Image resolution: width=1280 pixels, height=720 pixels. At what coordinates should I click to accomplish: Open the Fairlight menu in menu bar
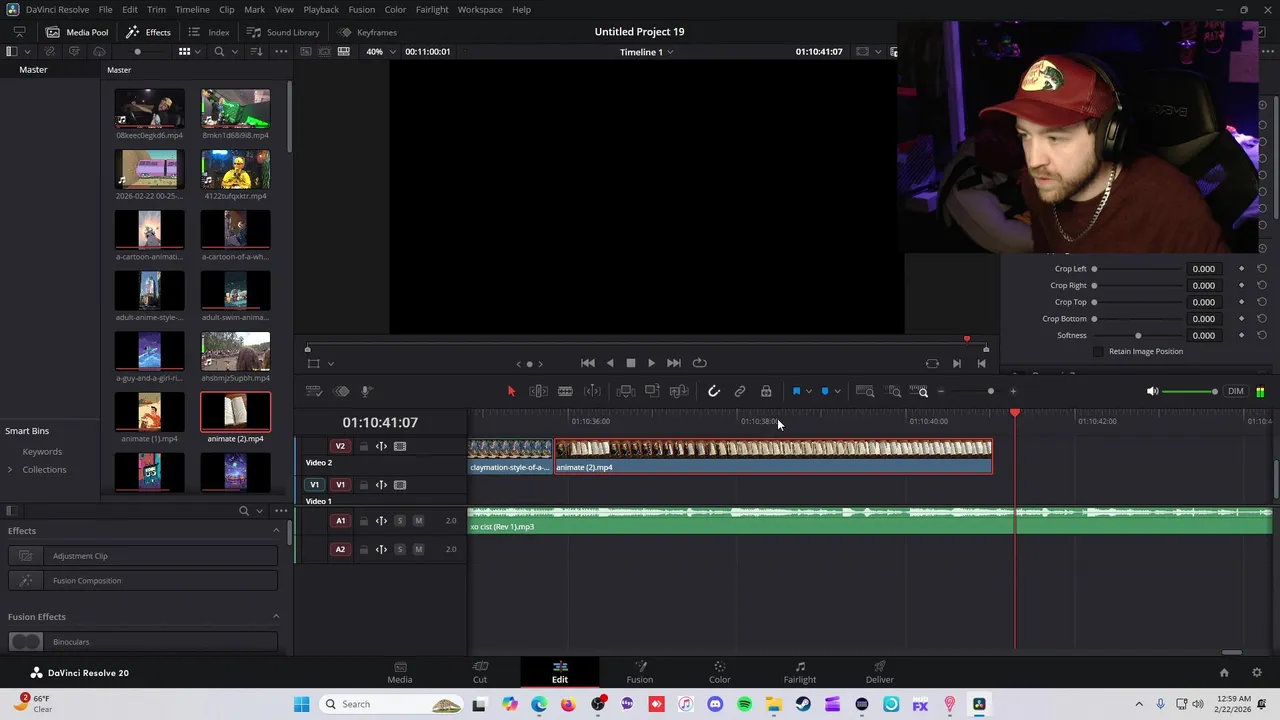point(432,9)
